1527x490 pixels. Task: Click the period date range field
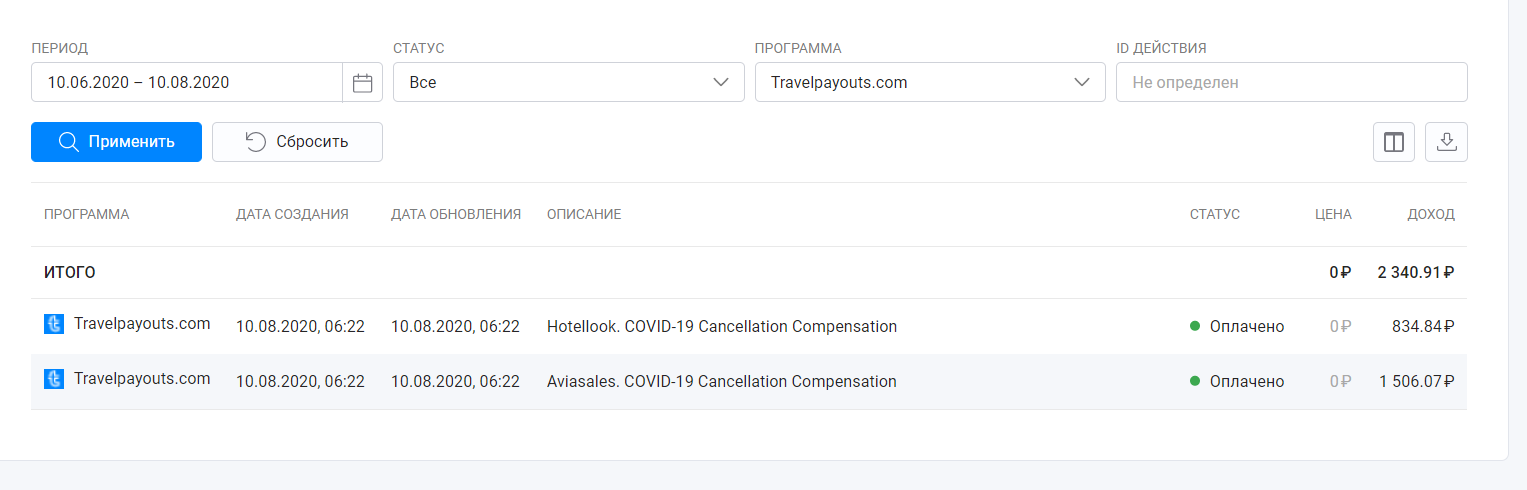pos(187,82)
